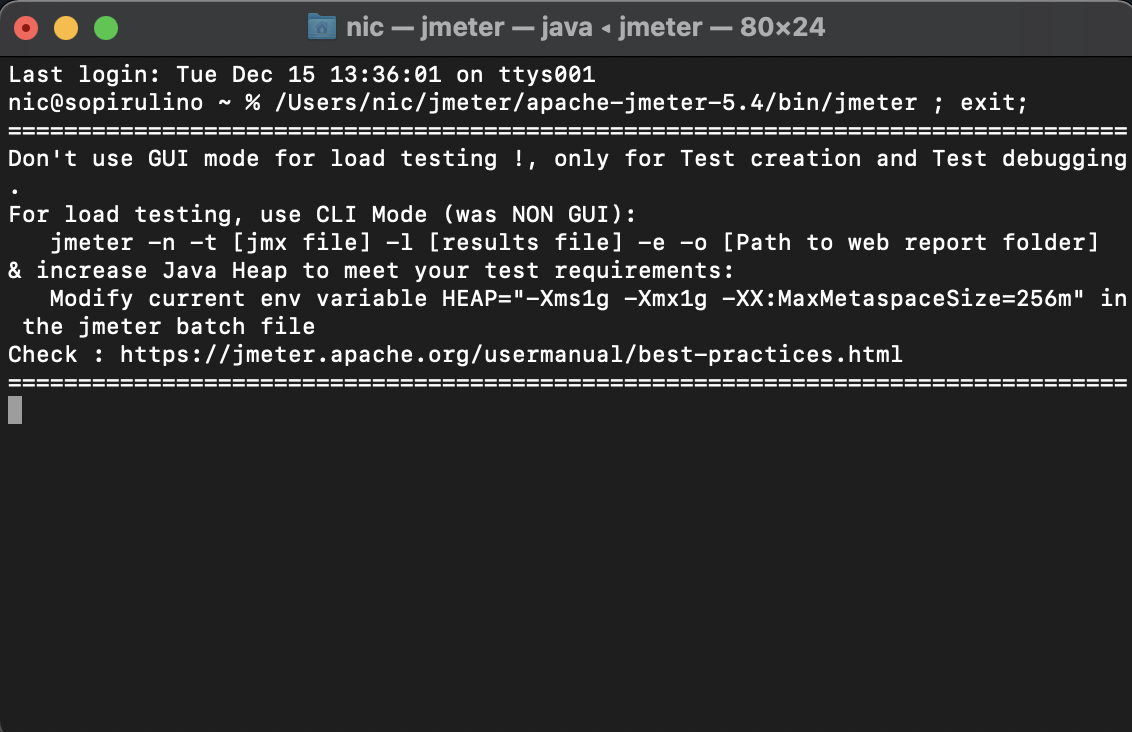The width and height of the screenshot is (1132, 732).
Task: Click the 'CLI Mode (was NON GUI)' text
Action: (x=476, y=214)
